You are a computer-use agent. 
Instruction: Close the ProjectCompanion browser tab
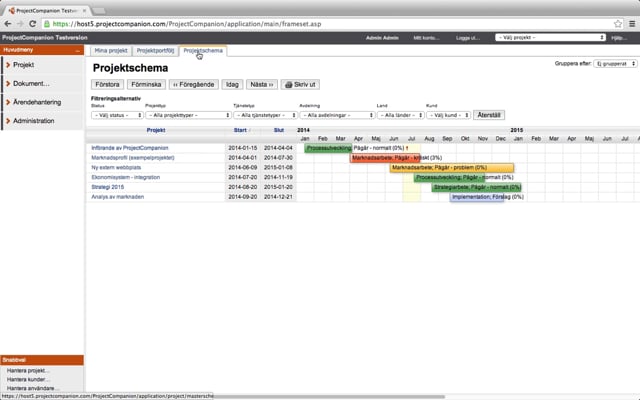tap(84, 11)
